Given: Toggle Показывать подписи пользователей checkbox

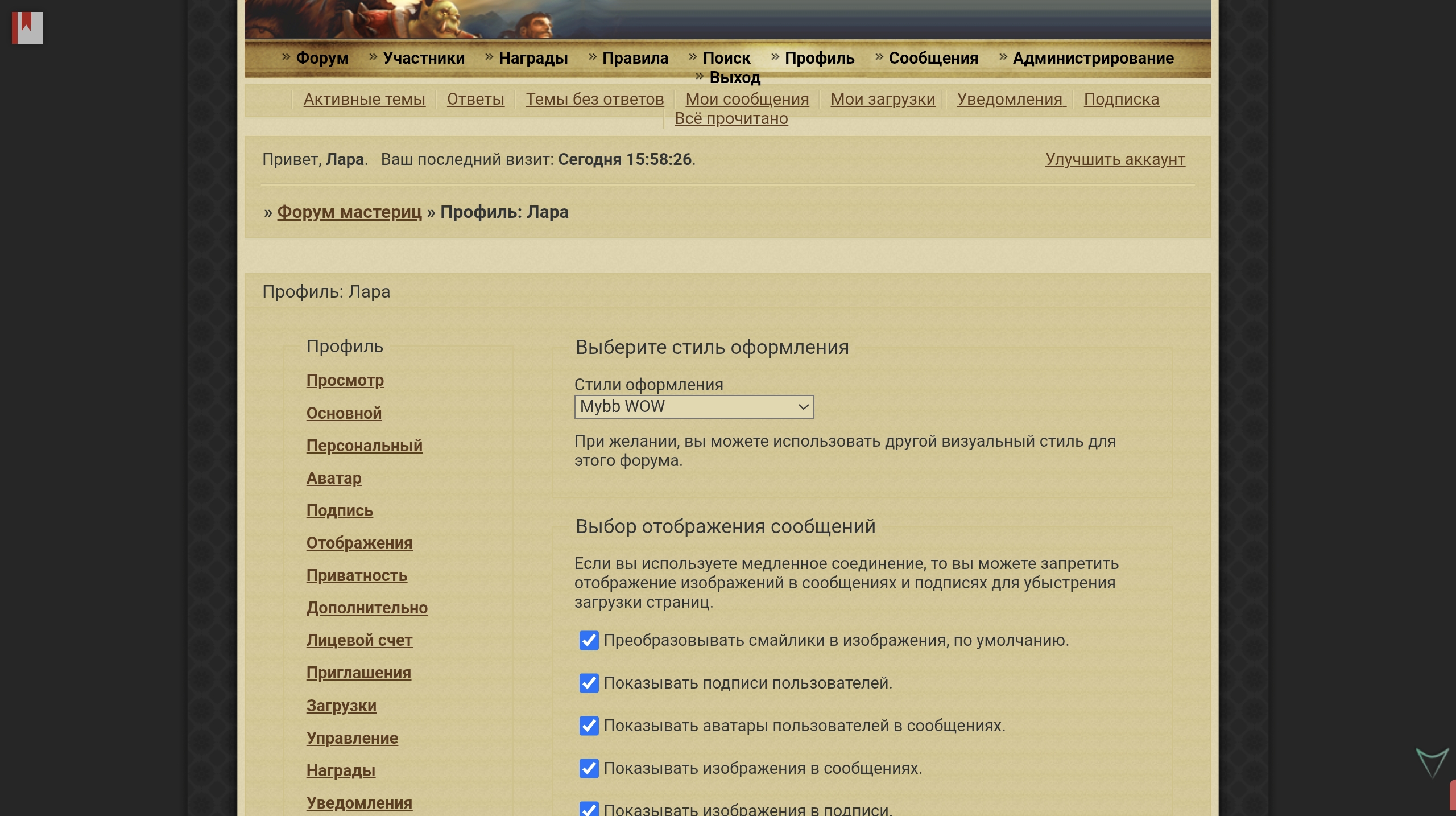Looking at the screenshot, I should tap(589, 683).
